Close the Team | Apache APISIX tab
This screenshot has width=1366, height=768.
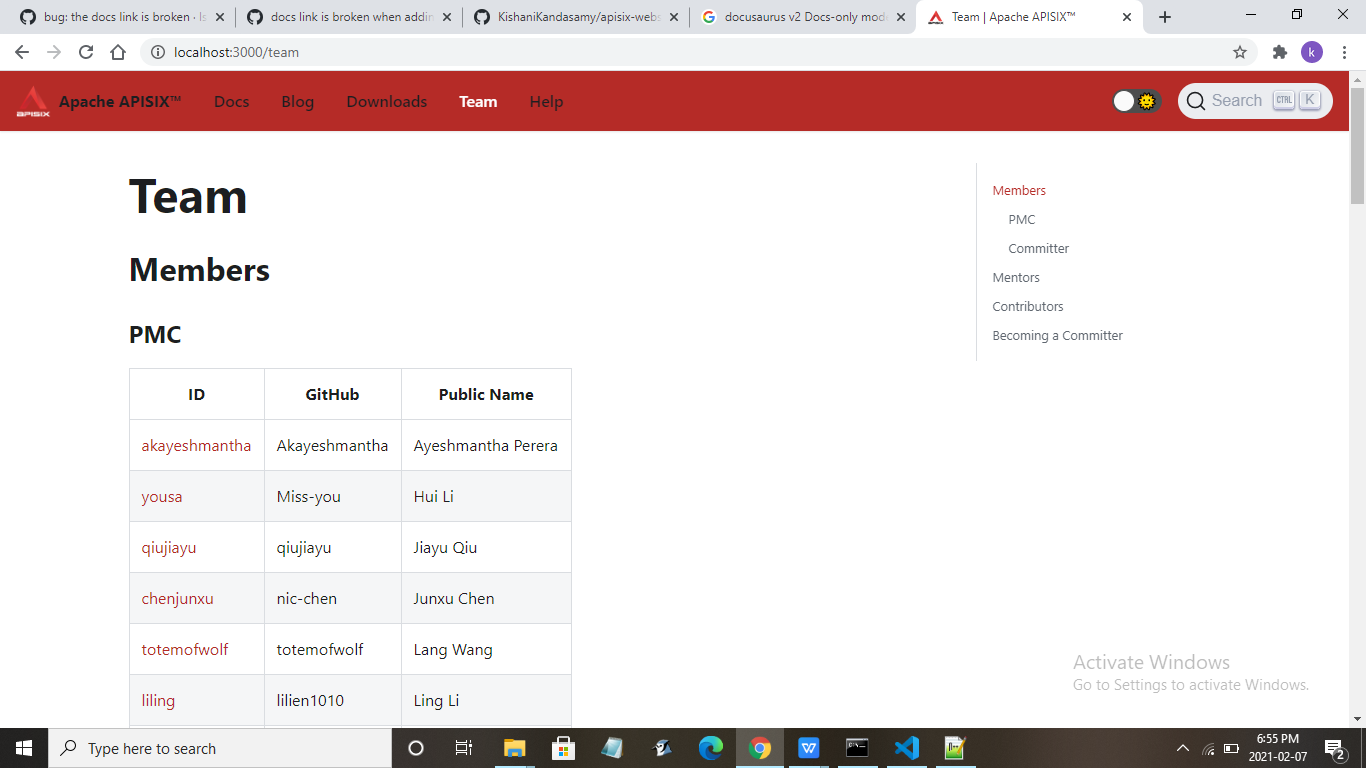(1127, 17)
